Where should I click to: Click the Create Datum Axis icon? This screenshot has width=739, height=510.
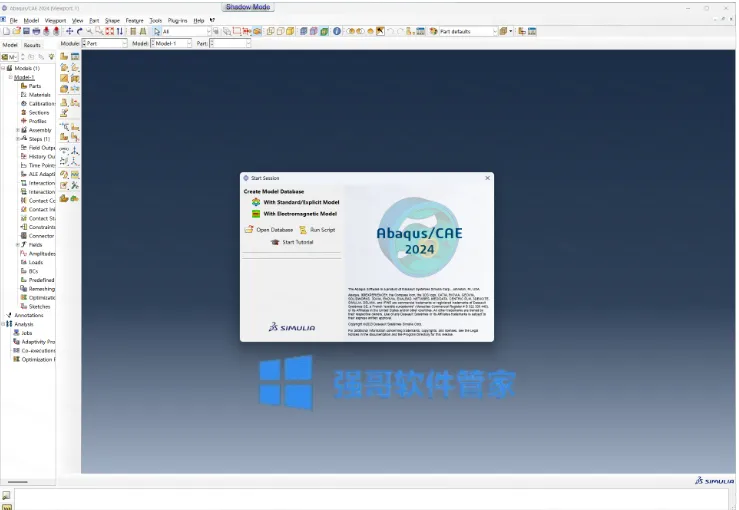coord(75,151)
